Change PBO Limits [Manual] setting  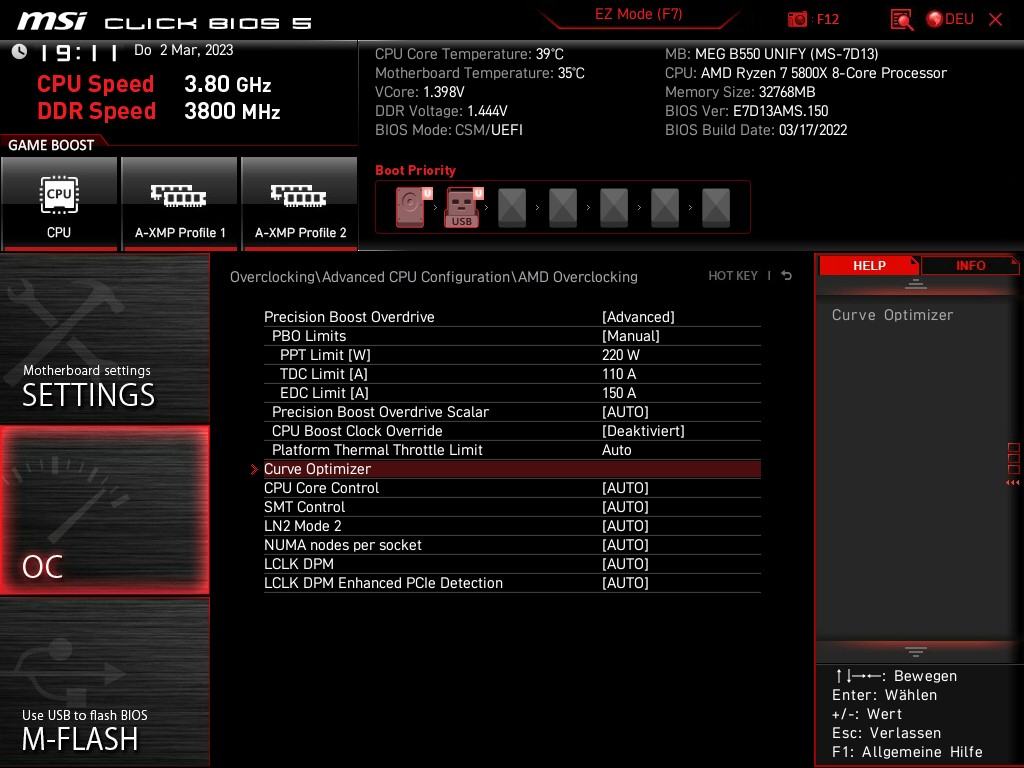630,336
